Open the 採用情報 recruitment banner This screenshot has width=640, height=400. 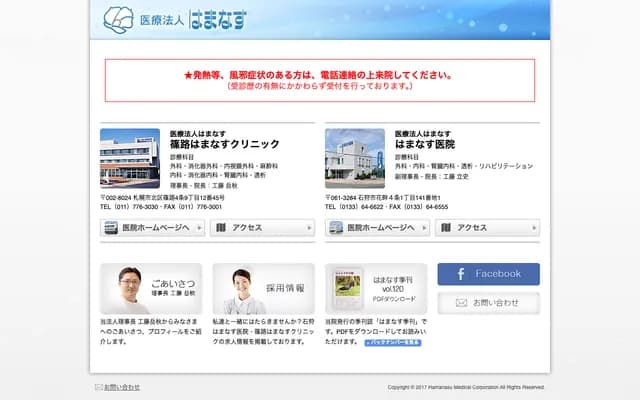[x=263, y=288]
